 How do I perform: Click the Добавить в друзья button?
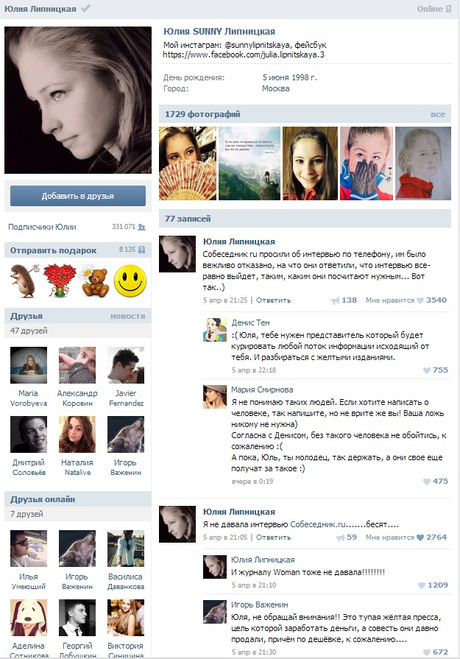pos(78,196)
